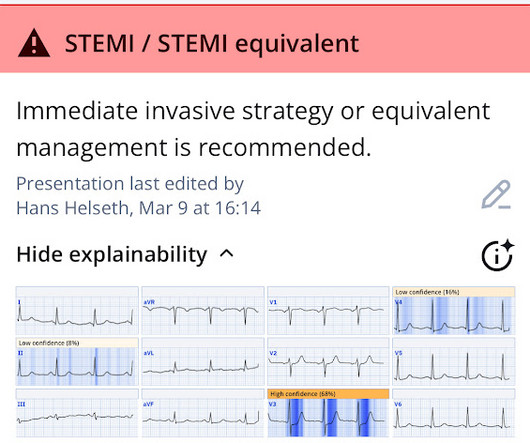Screen dimensions: 530x443
Task: Select the lead III ECG tile
Action: click(x=77, y=413)
